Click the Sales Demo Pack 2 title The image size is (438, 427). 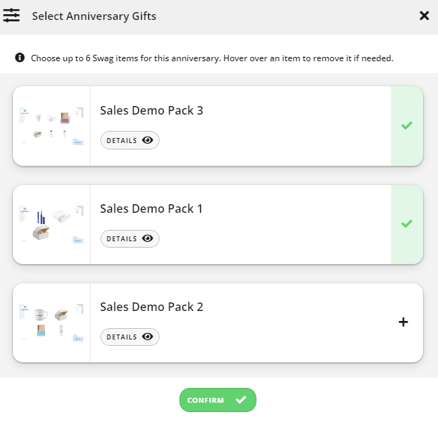151,307
